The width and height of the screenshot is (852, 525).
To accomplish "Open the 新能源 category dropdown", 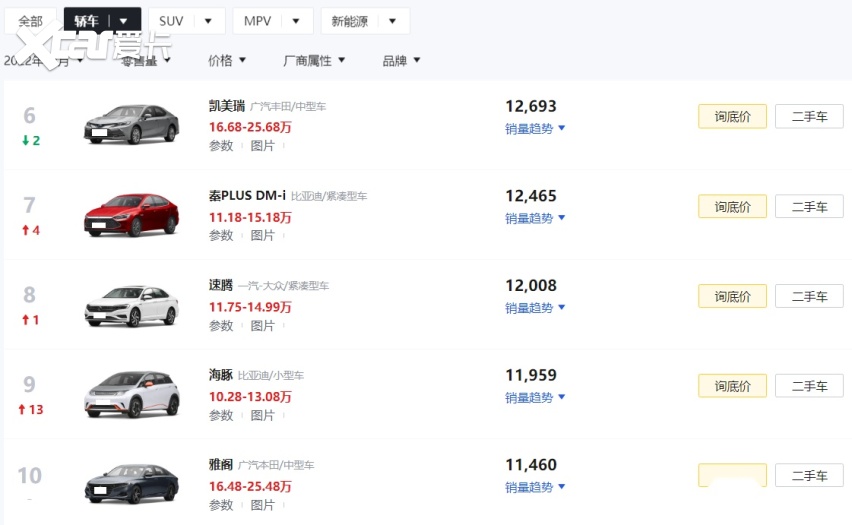I will coord(392,21).
